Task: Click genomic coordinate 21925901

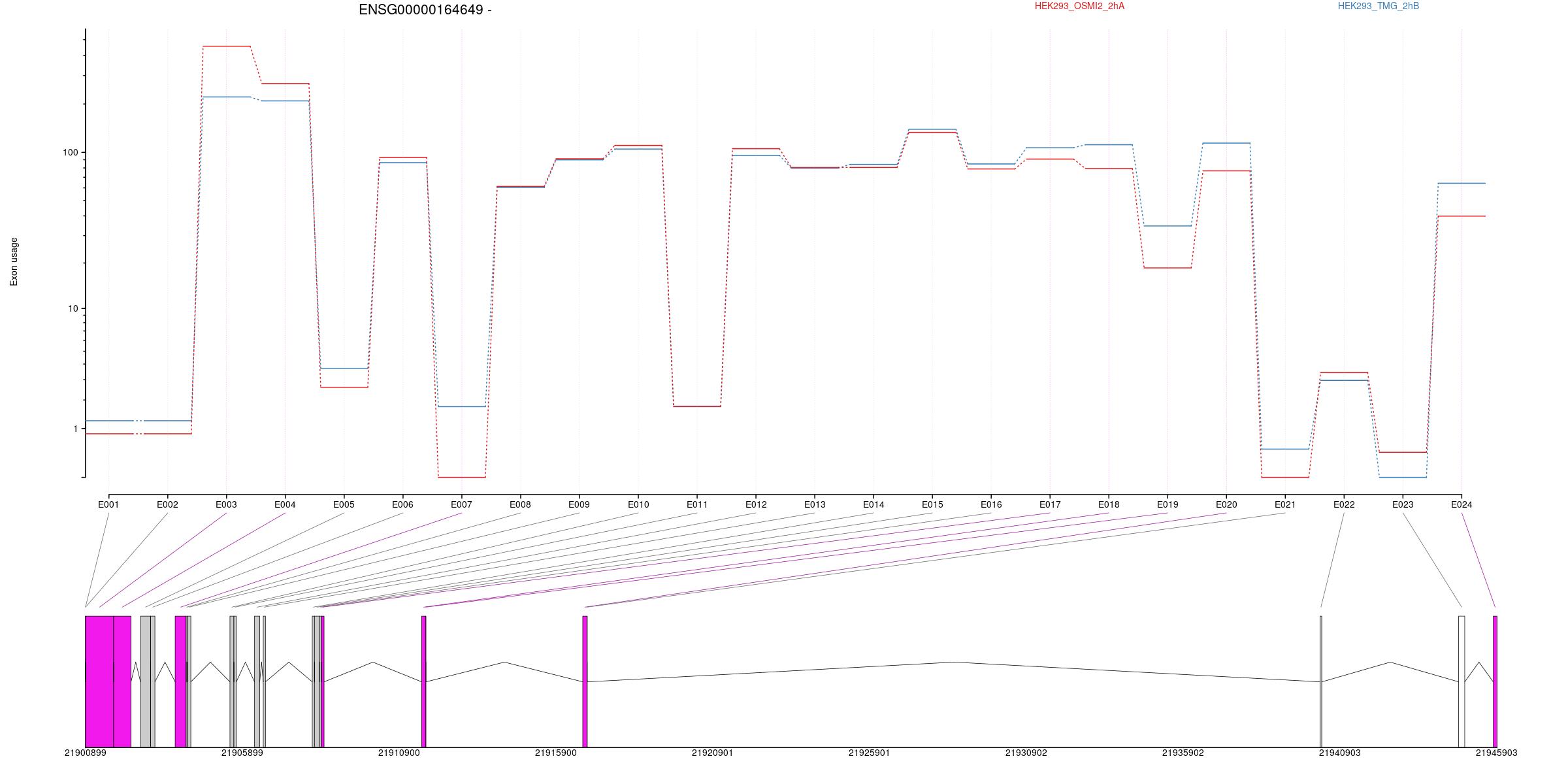Action: (869, 753)
